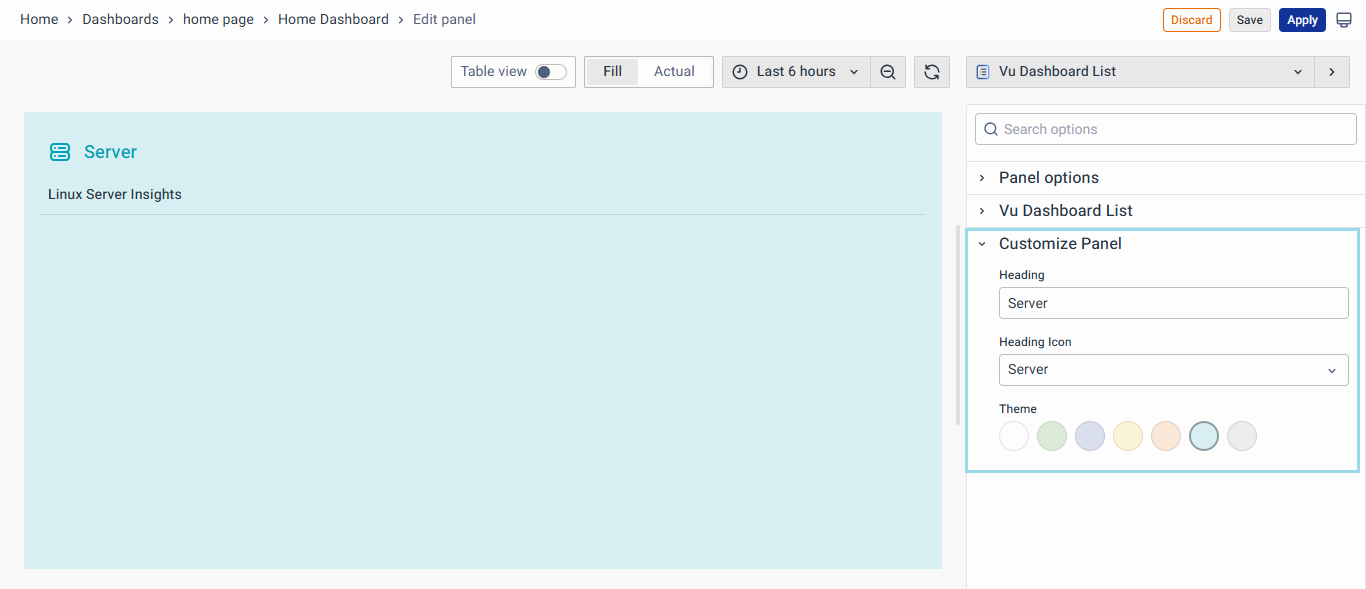1366x589 pixels.
Task: Click the Server icon in the panel preview
Action: pos(60,151)
